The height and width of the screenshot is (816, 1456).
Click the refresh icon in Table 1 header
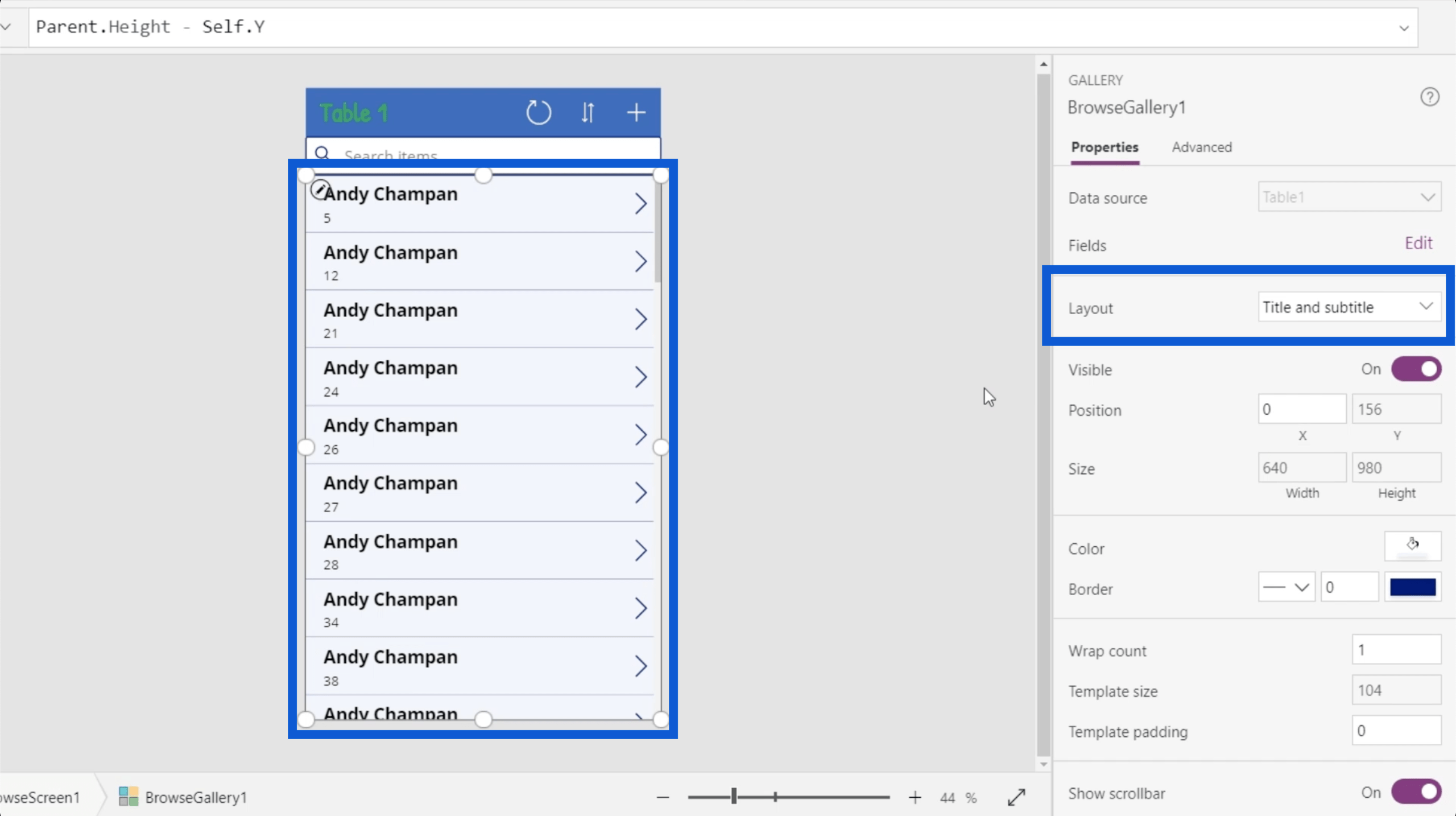click(x=538, y=113)
